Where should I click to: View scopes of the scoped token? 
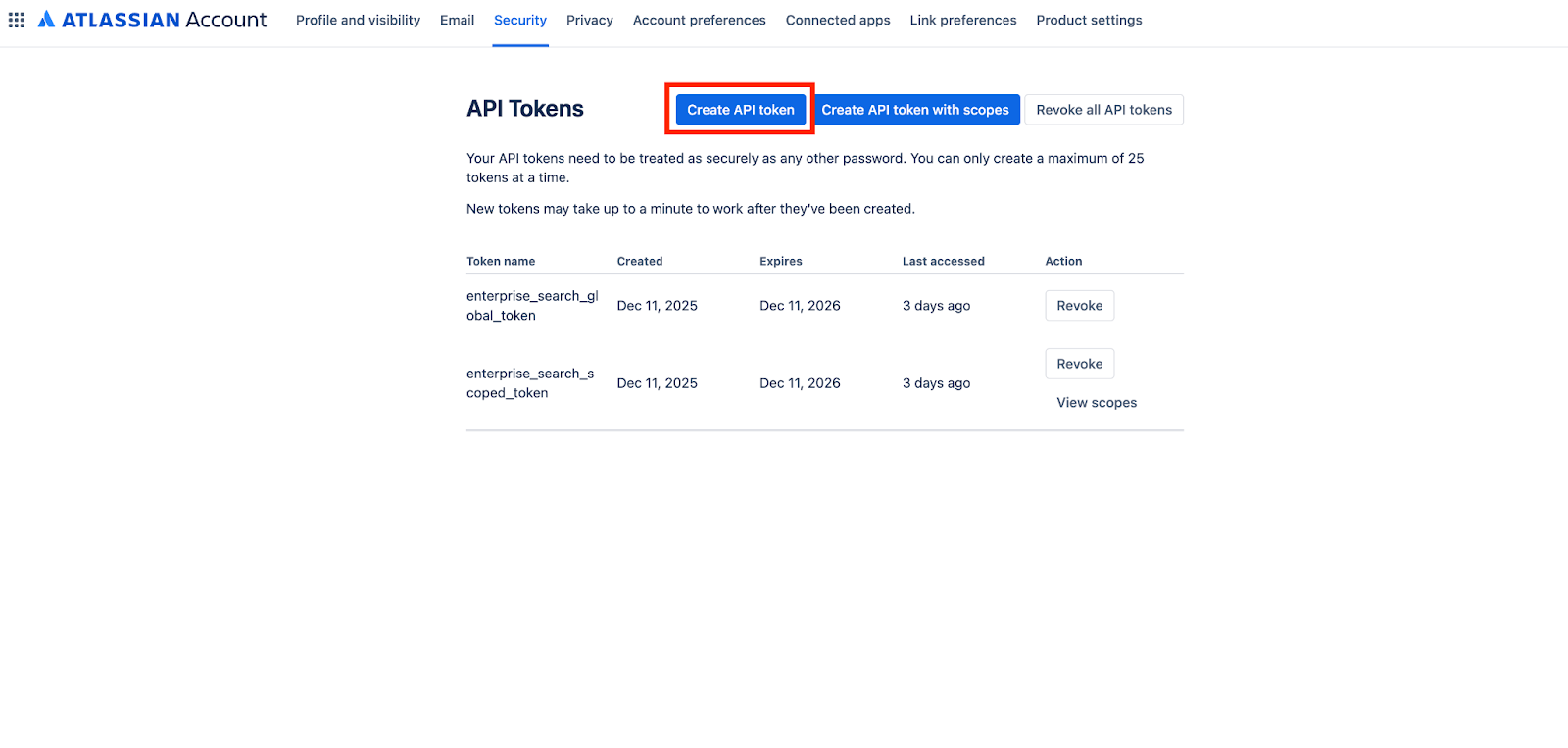pyautogui.click(x=1097, y=403)
